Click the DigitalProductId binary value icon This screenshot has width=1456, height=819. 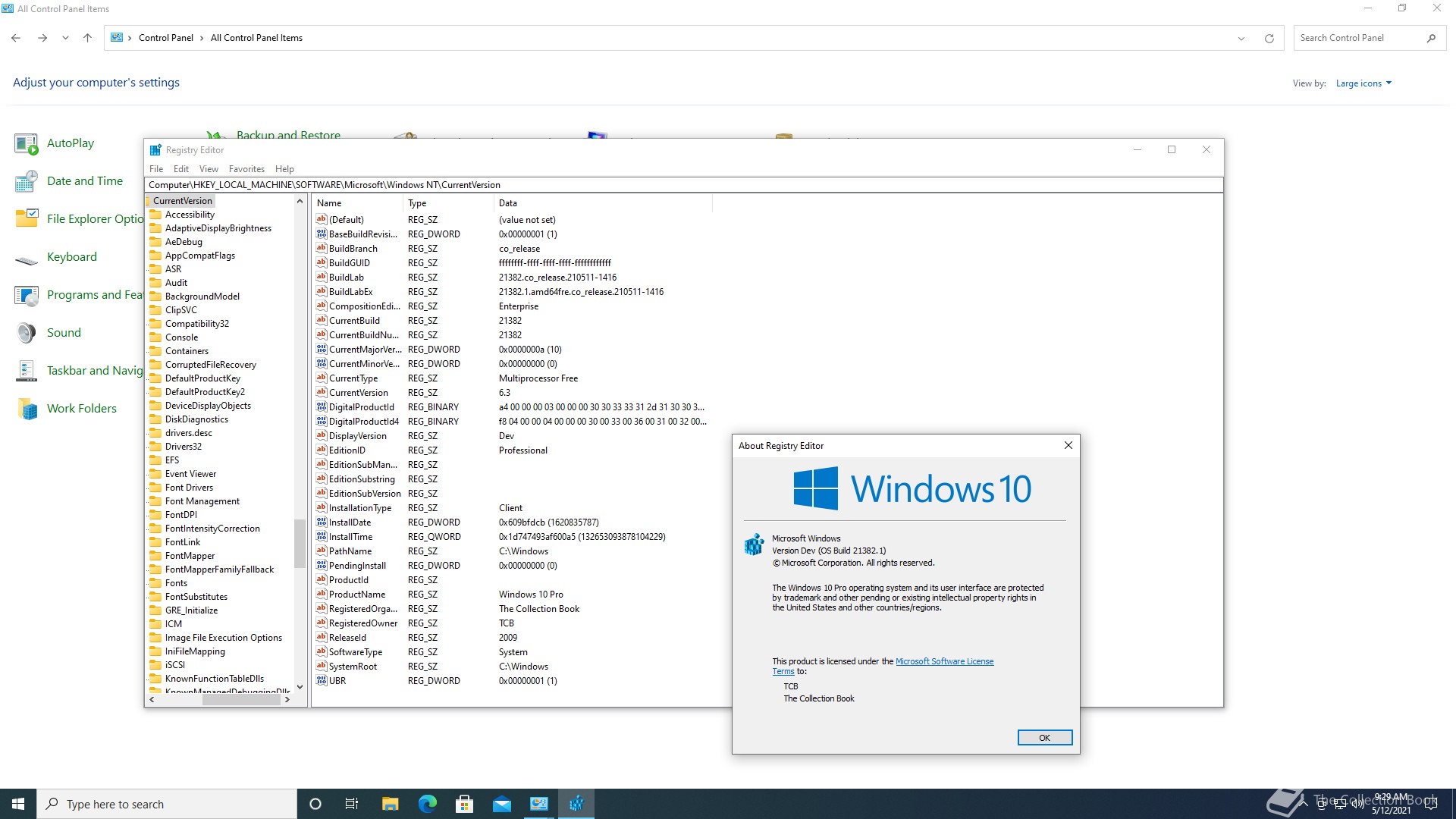[x=322, y=406]
